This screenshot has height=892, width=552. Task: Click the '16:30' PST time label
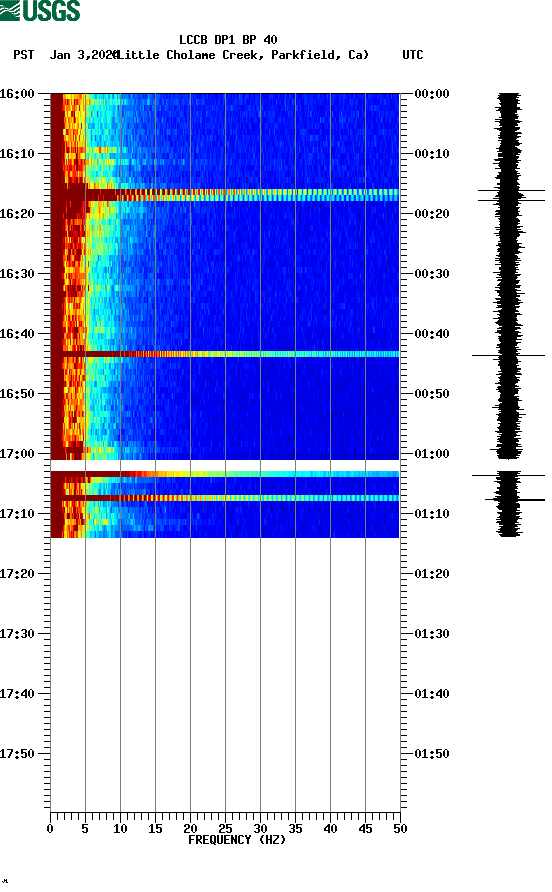coord(17,274)
